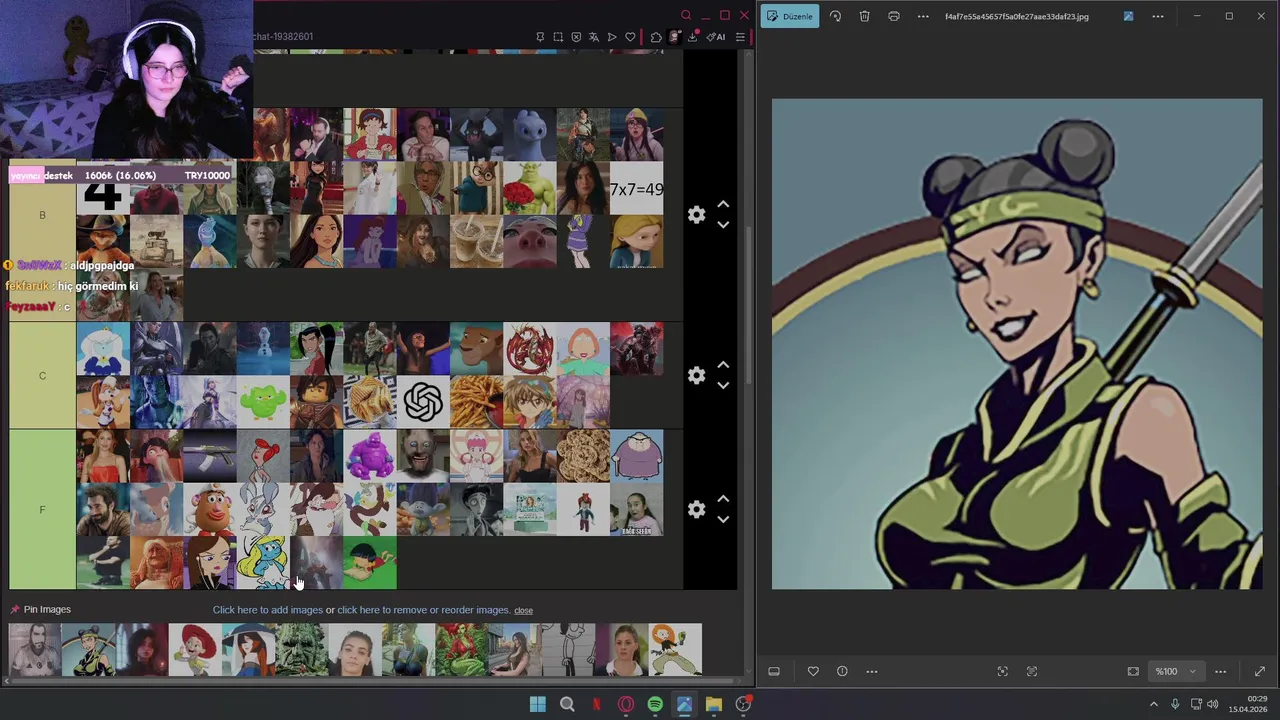Enter fullscreen view in Photos
Viewport: 1280px width, 720px height.
coord(1260,671)
